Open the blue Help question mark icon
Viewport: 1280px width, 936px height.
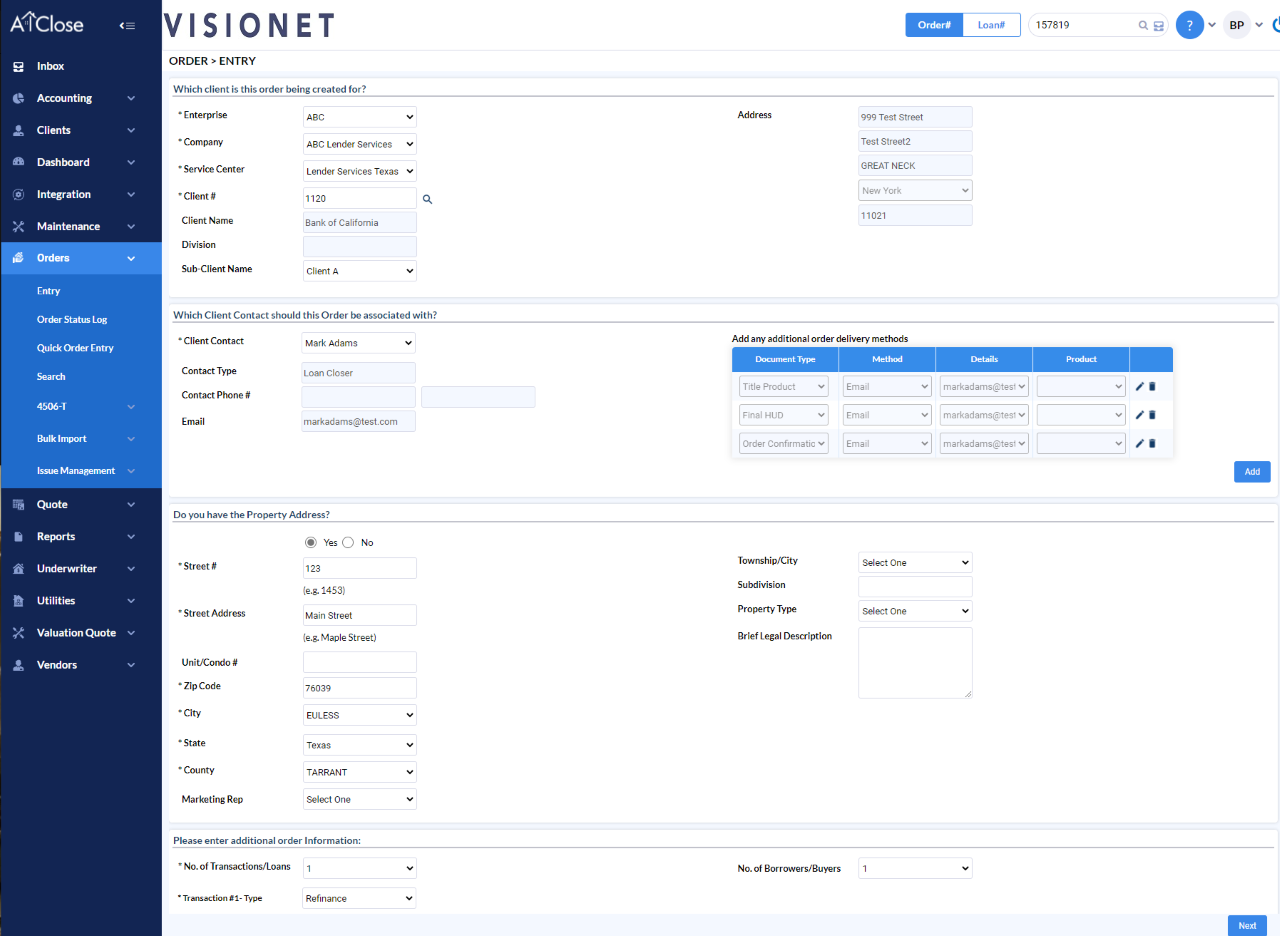click(1189, 23)
